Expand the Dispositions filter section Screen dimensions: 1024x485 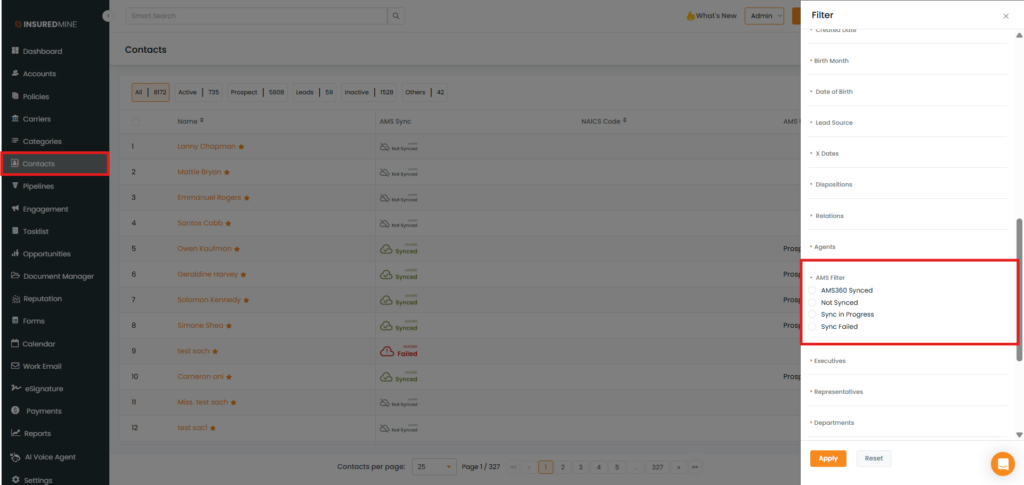[833, 185]
